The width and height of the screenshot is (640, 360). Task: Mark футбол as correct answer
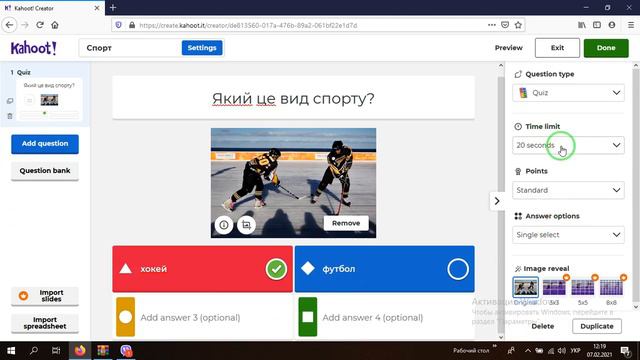458,269
